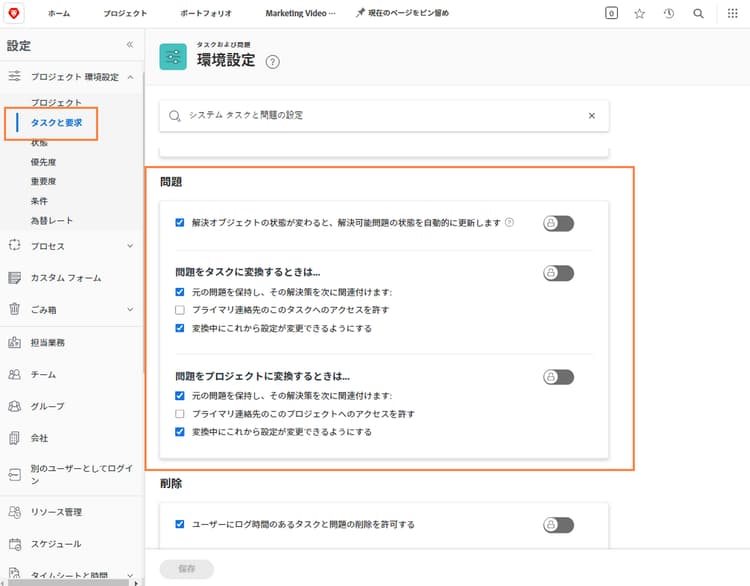Expand タイムシートと時間 chevron
750x586 pixels.
130,575
